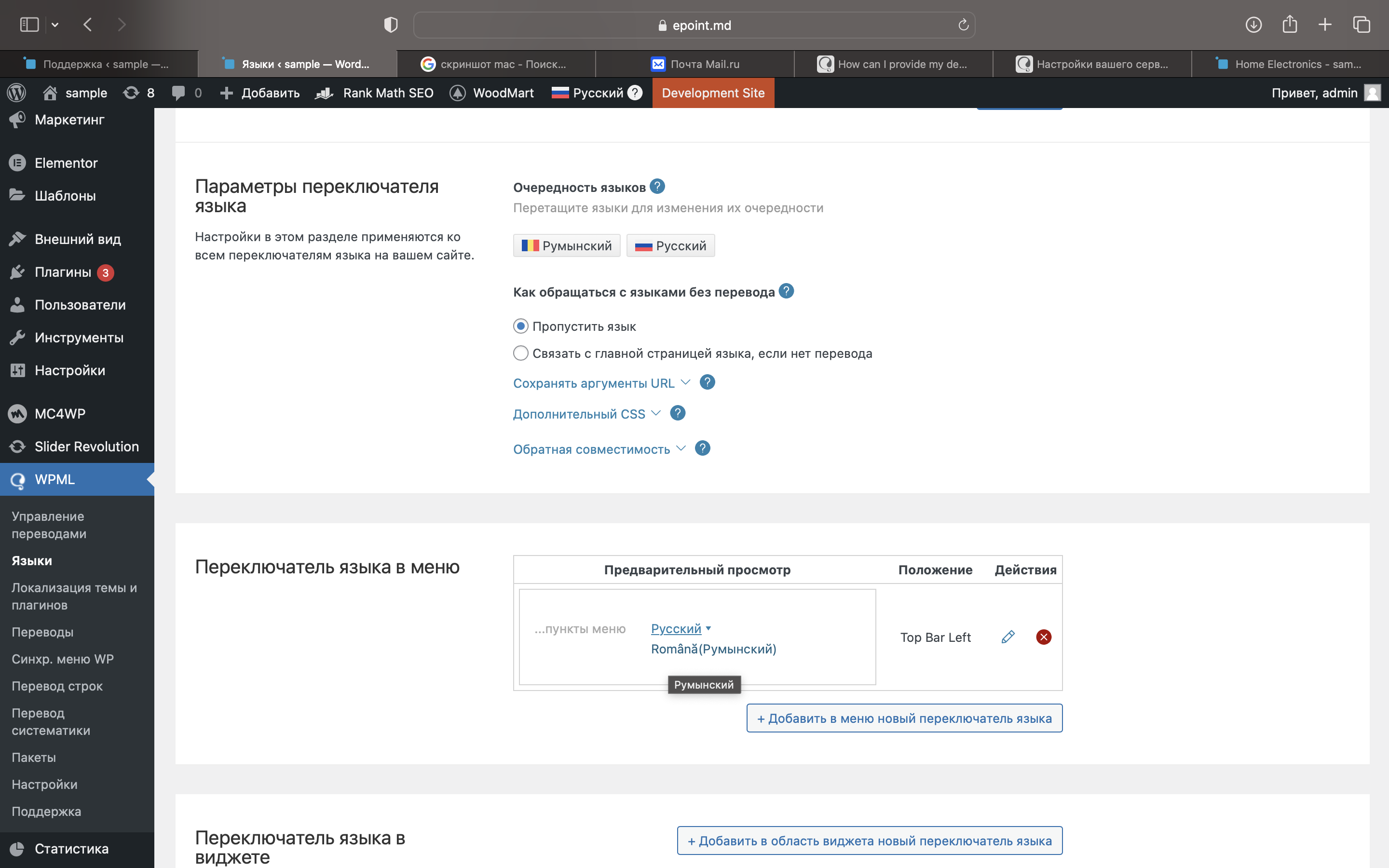The height and width of the screenshot is (868, 1389).
Task: Open the WoodMart admin bar item
Action: click(492, 93)
